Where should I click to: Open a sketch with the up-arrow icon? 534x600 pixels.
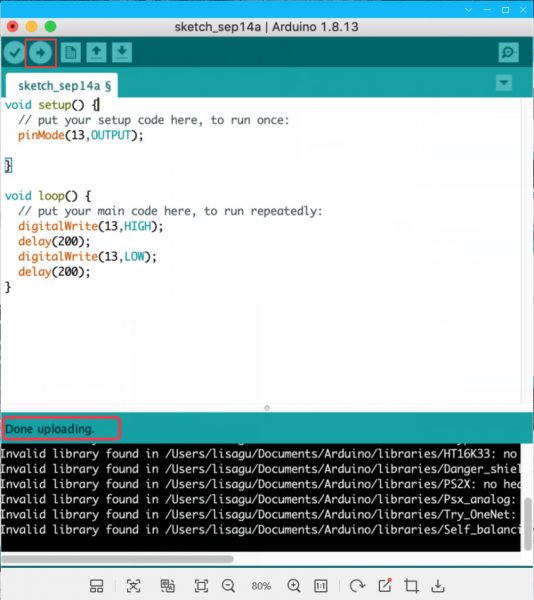click(96, 52)
